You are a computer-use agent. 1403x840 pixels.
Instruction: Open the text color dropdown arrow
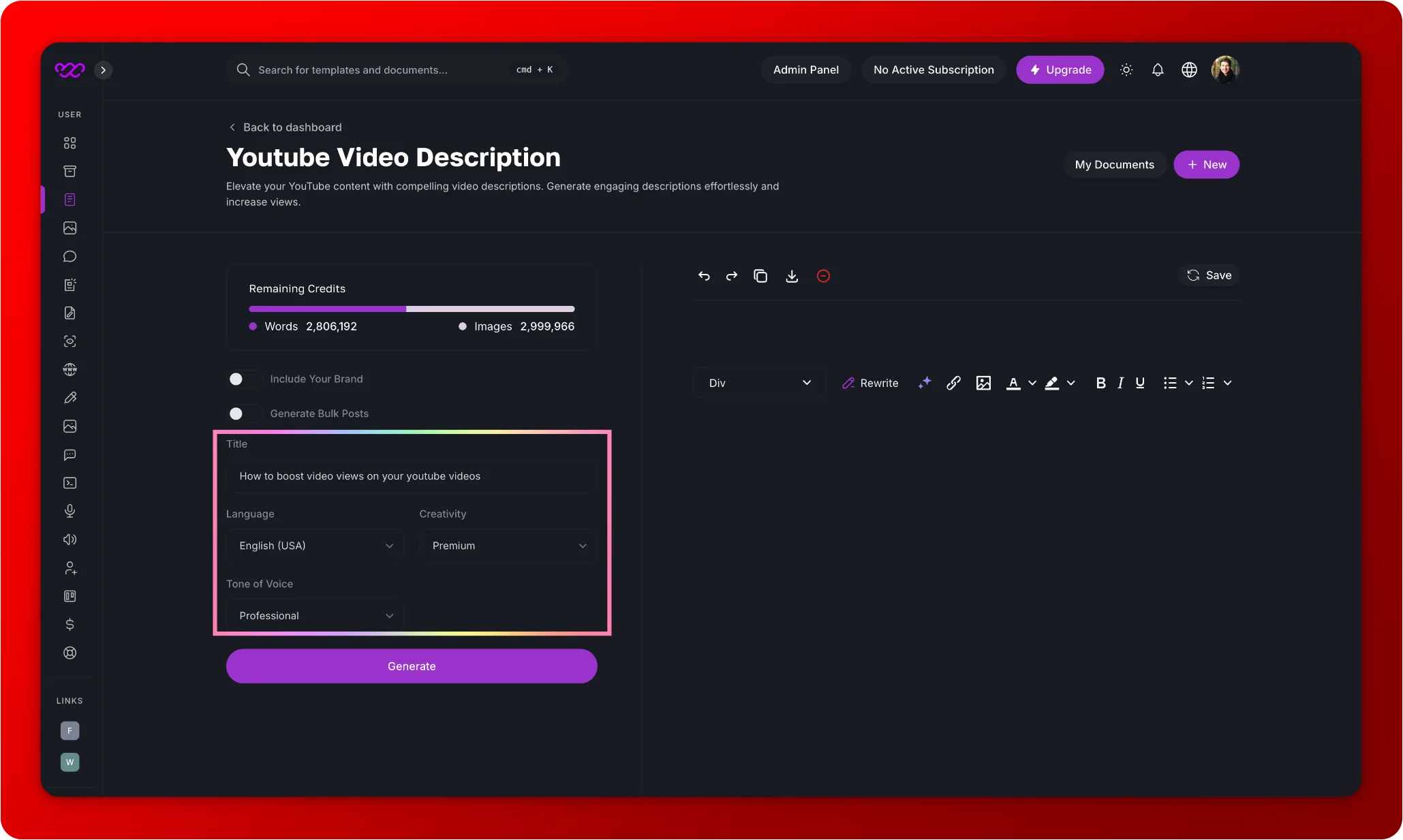click(x=1032, y=383)
